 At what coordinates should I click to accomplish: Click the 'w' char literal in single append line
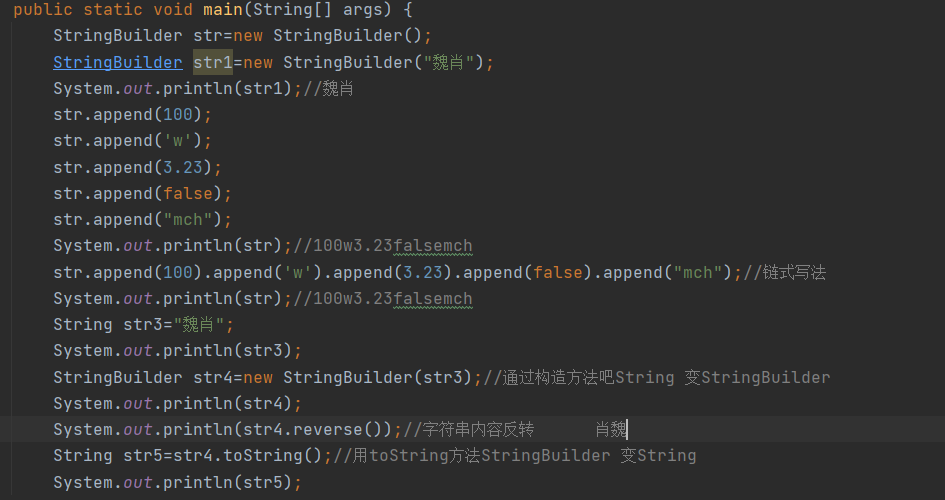click(x=178, y=141)
